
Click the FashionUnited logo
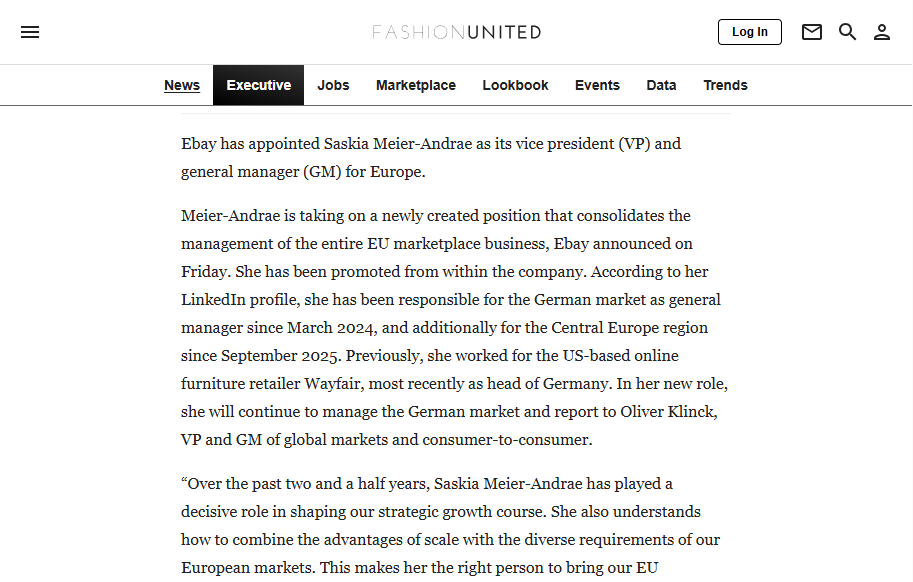(x=456, y=32)
